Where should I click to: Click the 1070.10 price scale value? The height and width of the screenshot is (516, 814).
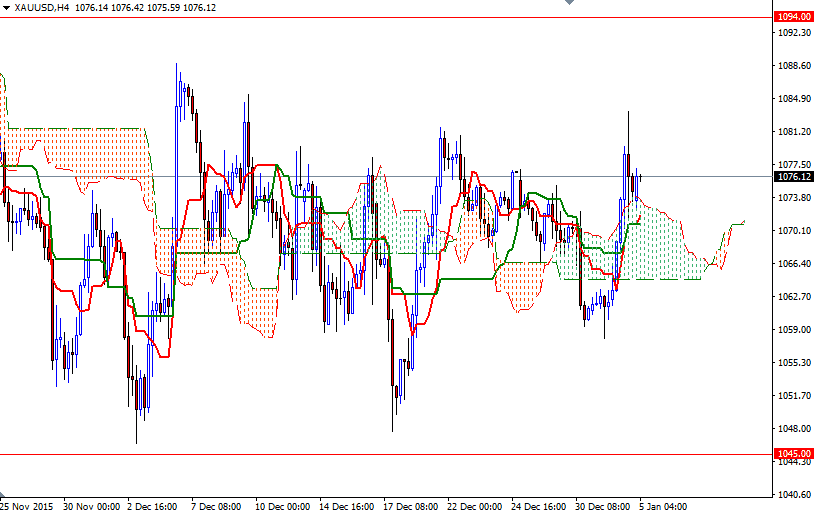point(793,230)
